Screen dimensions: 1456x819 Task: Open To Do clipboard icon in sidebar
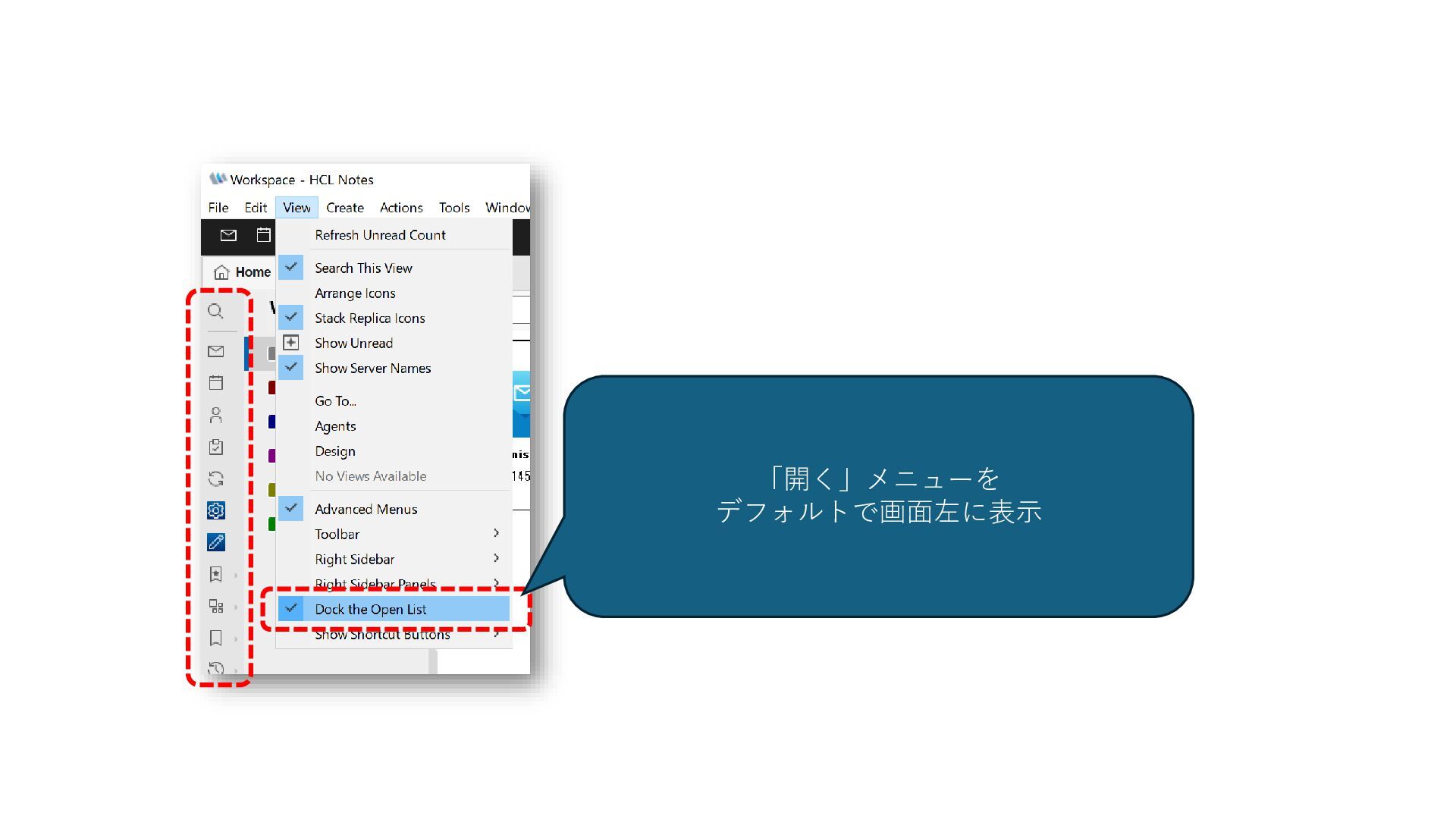point(215,447)
